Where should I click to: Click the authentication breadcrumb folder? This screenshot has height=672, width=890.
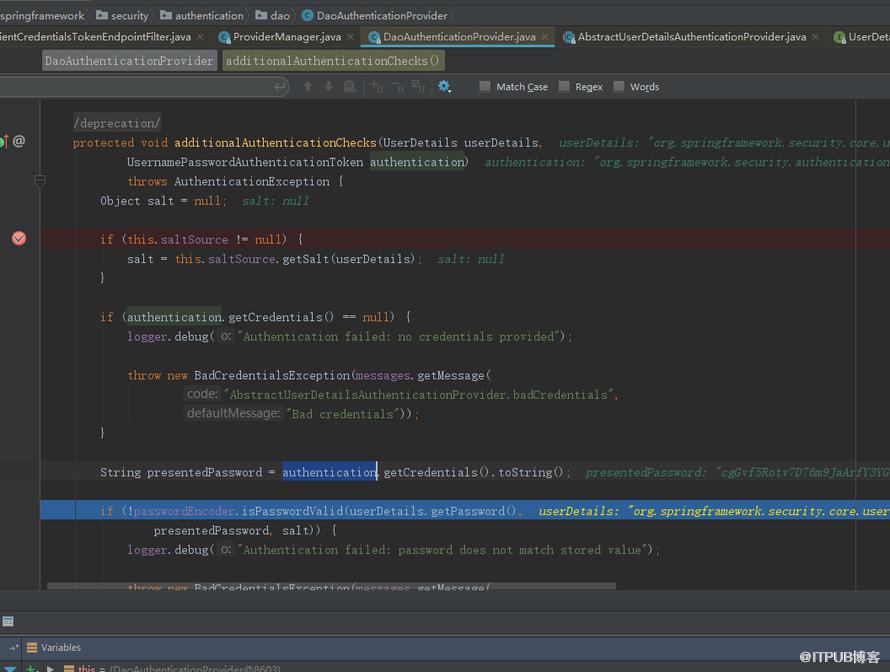pos(201,15)
